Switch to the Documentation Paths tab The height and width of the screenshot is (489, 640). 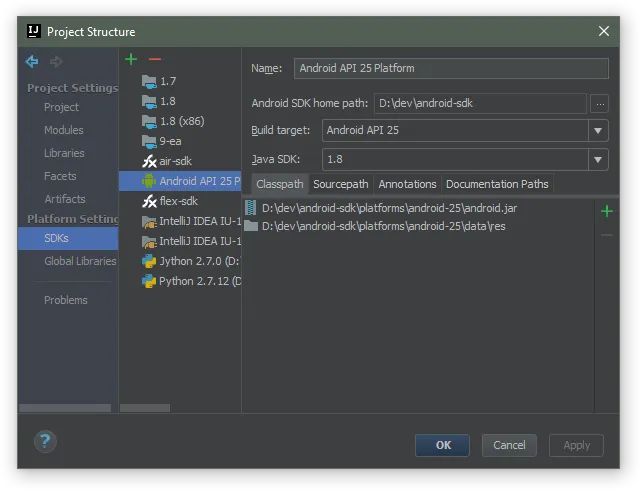click(497, 184)
